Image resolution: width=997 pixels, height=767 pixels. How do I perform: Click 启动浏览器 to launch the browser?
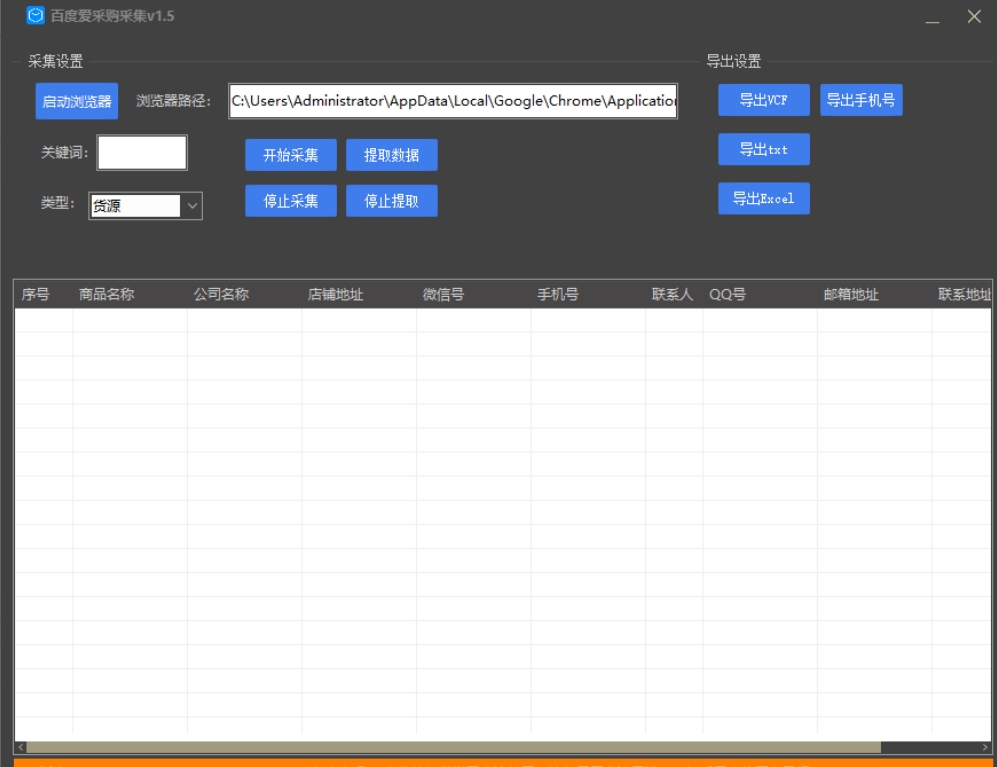77,101
